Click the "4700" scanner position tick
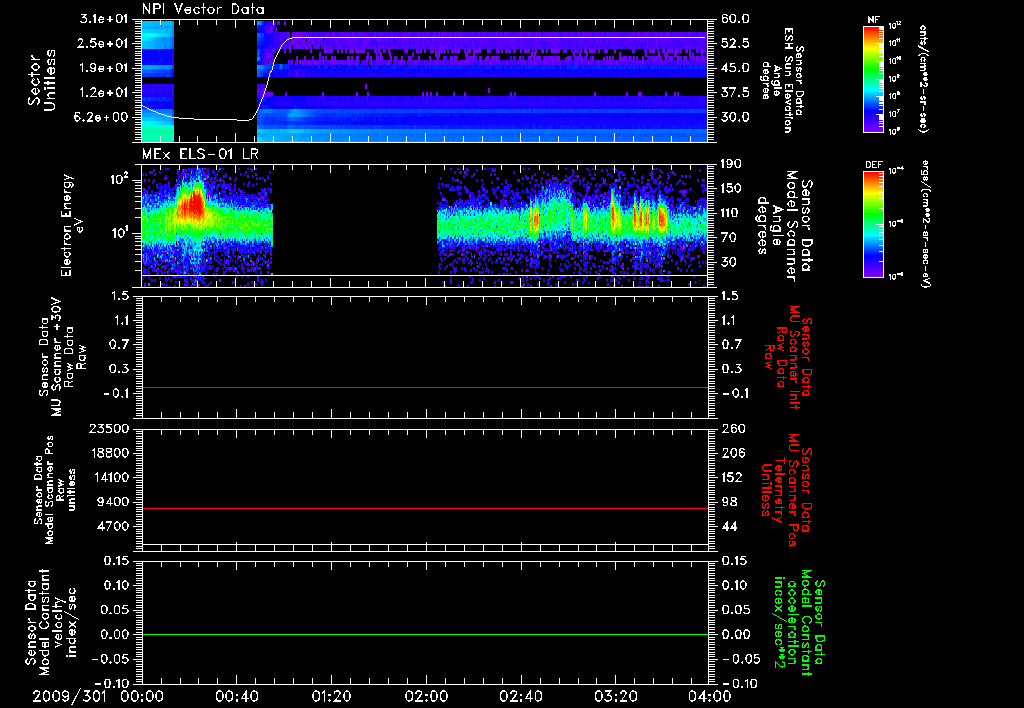Screen dimensions: 1024x708 click(x=113, y=526)
